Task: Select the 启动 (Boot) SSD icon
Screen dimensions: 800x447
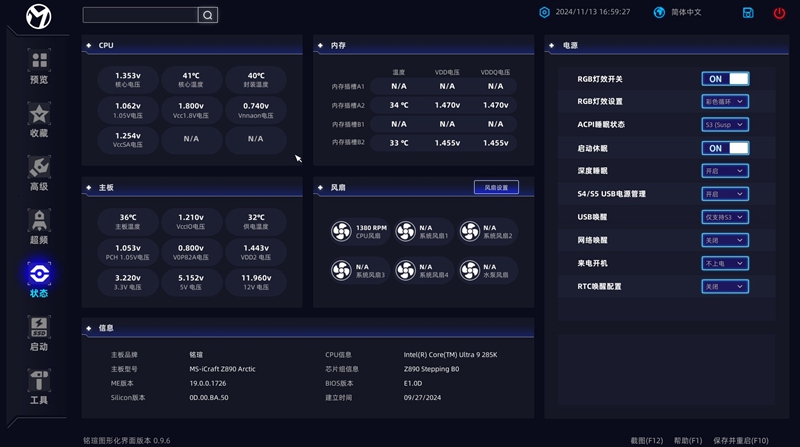Action: coord(39,333)
